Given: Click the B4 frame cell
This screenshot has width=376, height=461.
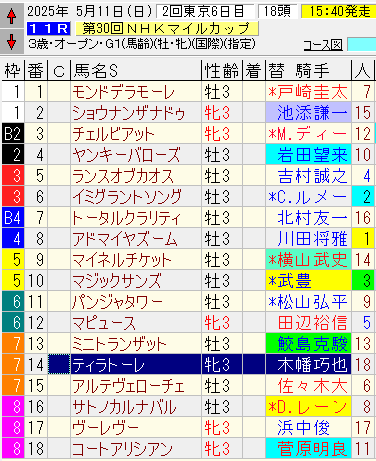Looking at the screenshot, I should pyautogui.click(x=13, y=218).
